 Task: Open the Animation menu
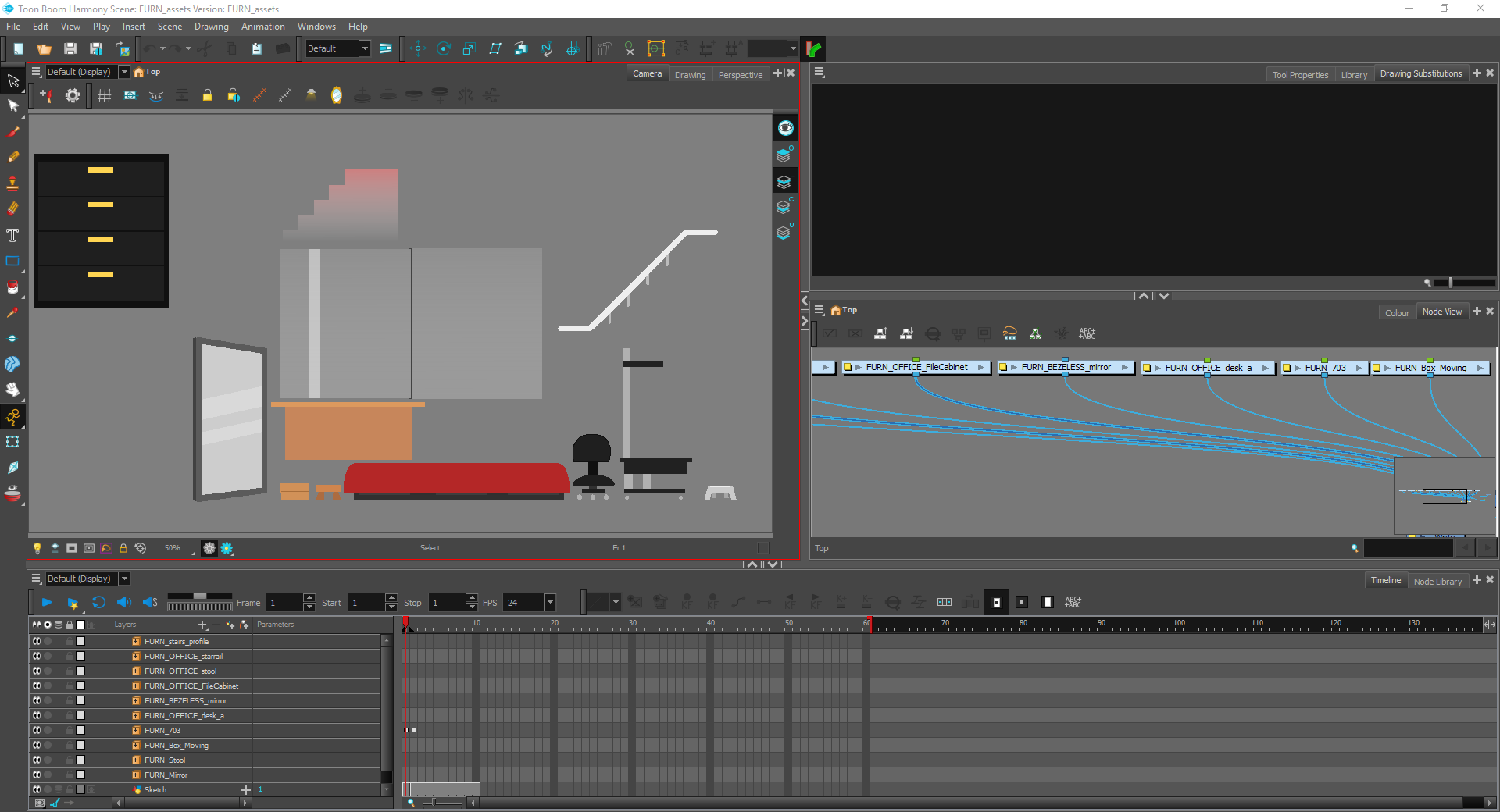click(263, 27)
